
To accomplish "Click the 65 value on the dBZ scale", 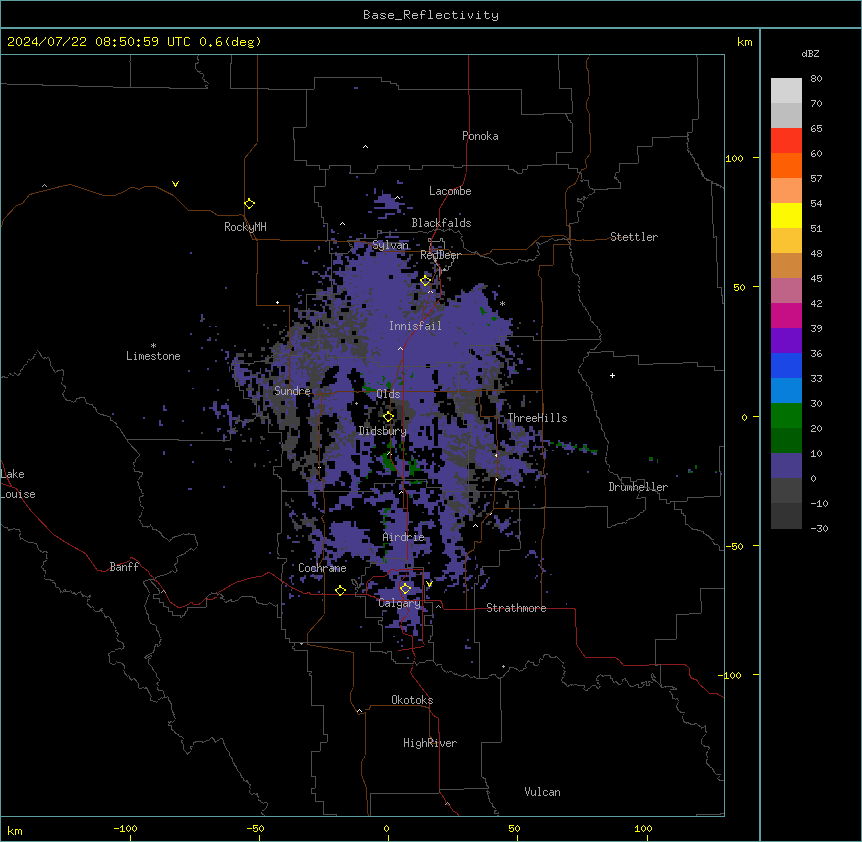I will coord(816,129).
